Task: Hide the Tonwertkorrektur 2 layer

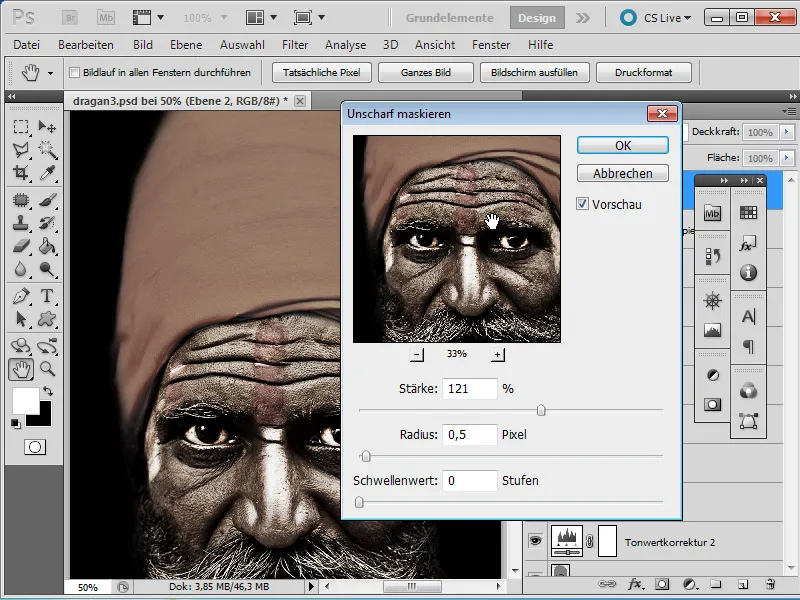Action: (x=535, y=541)
